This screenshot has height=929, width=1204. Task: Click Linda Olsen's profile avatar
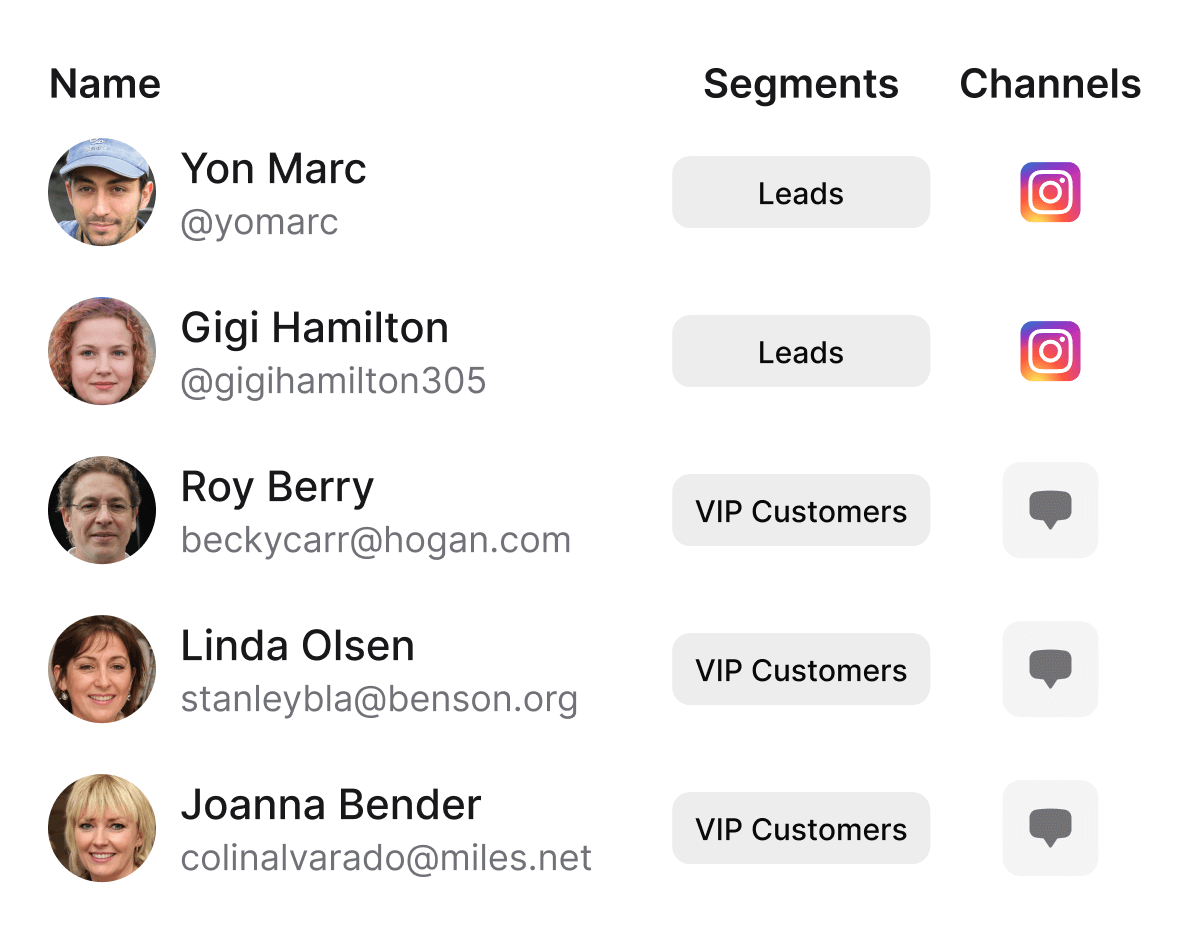(102, 669)
